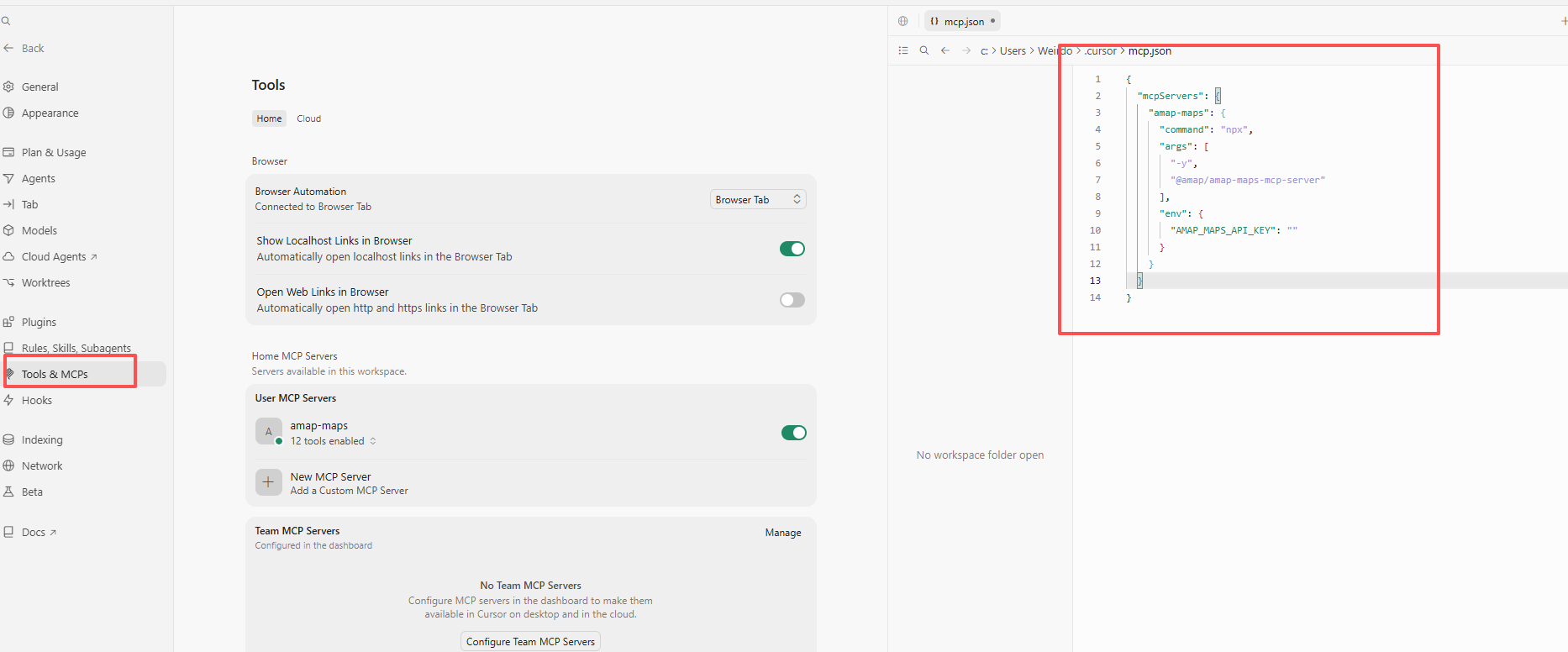
Task: Open General settings
Action: pyautogui.click(x=39, y=87)
